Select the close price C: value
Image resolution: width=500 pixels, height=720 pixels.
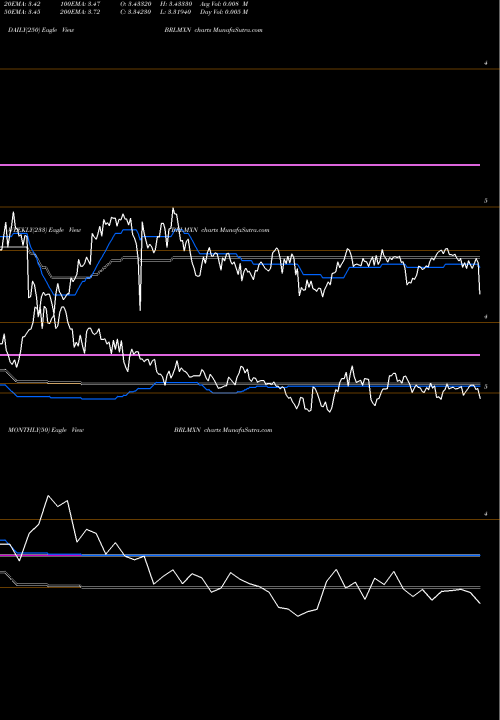[x=135, y=12]
